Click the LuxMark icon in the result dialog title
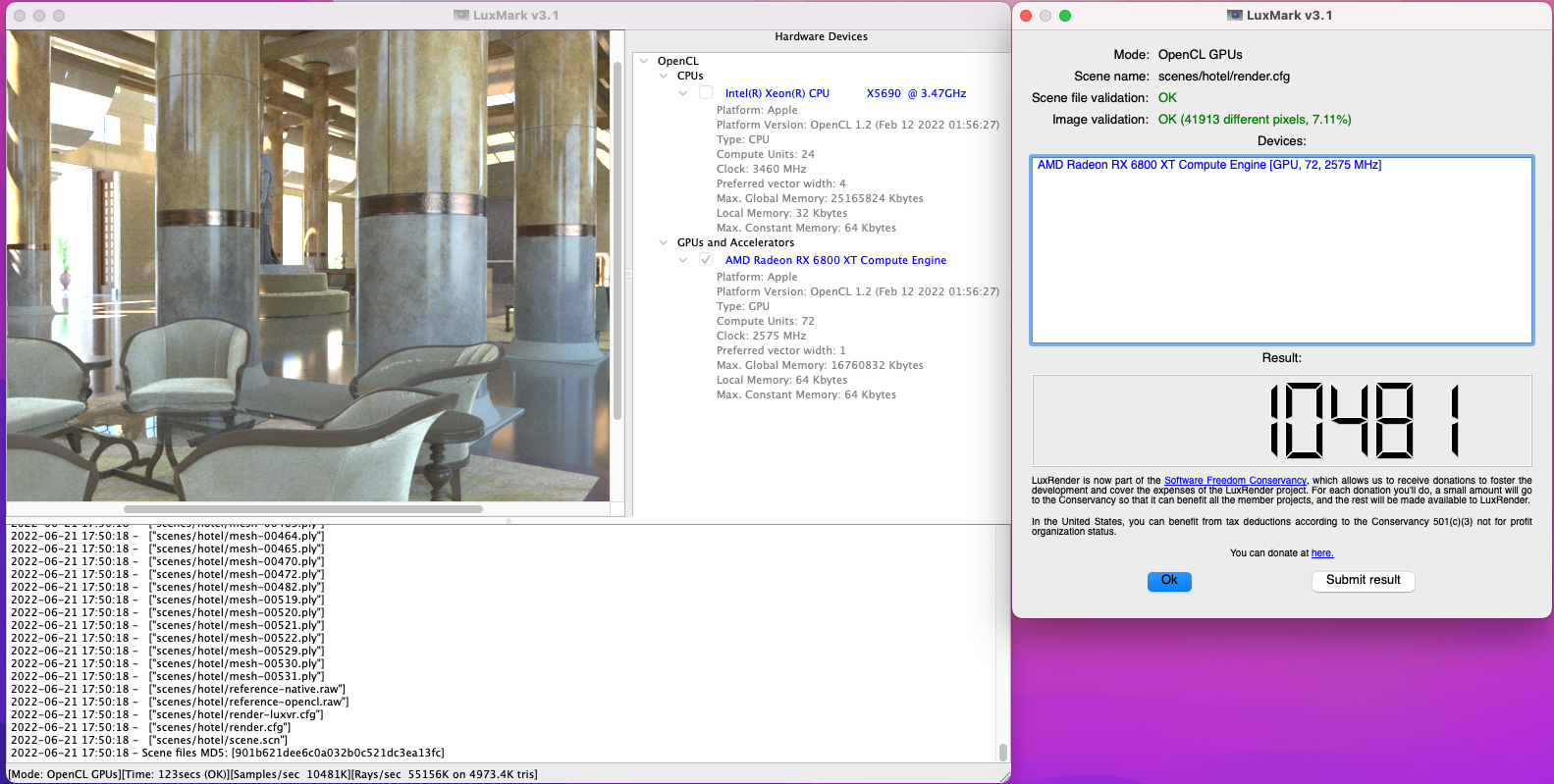Screen dimensions: 1554x784 (1235, 16)
